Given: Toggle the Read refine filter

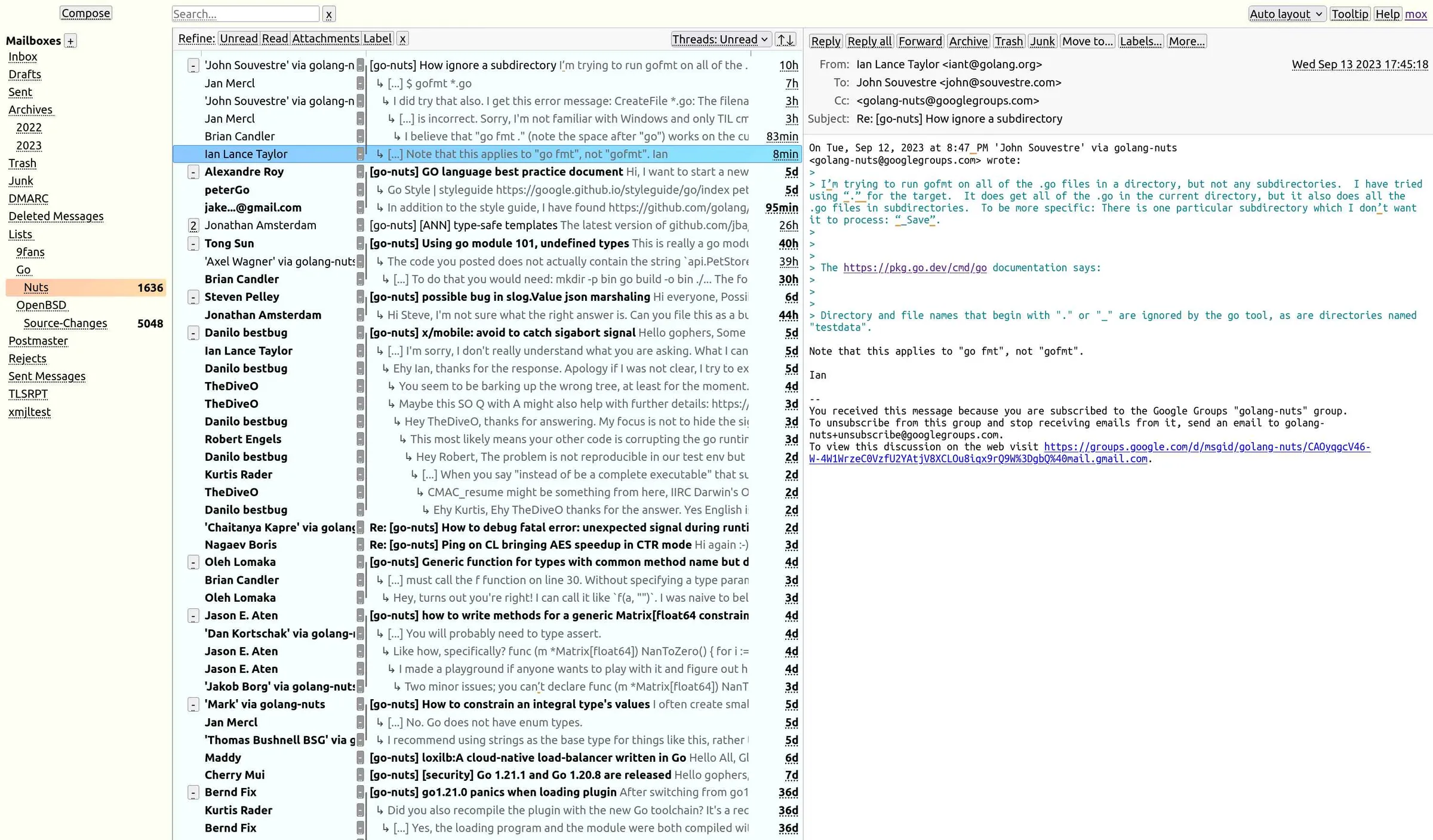Looking at the screenshot, I should coord(275,38).
